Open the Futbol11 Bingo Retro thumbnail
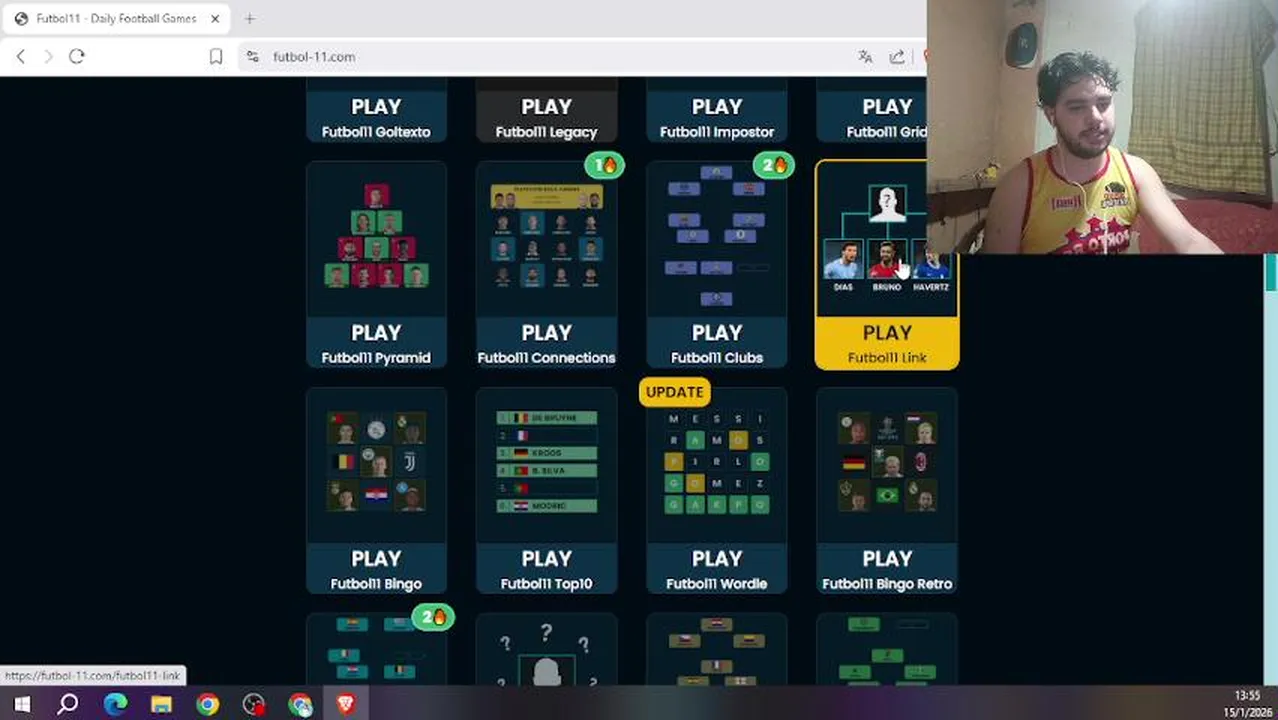 pyautogui.click(x=887, y=463)
